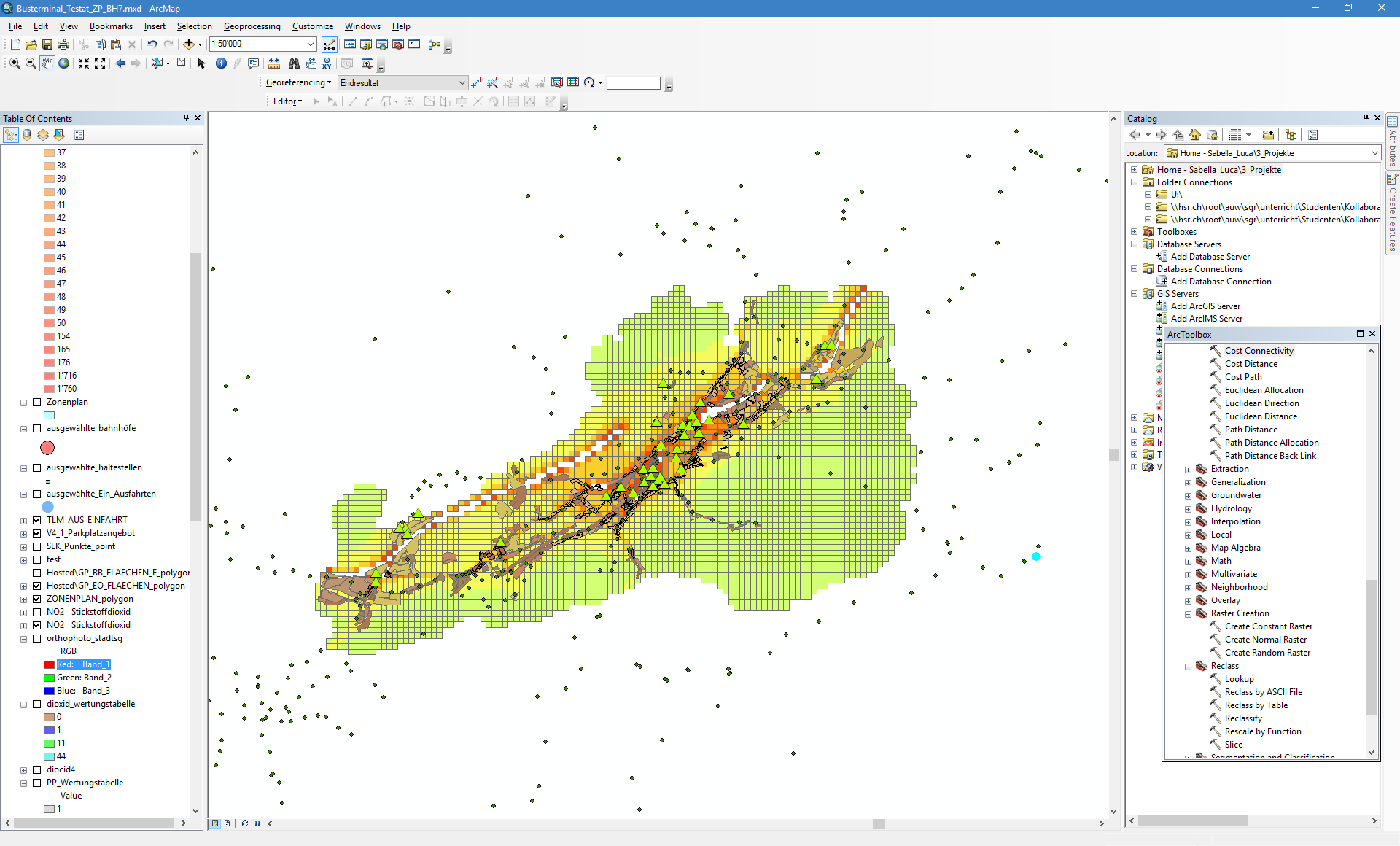Go to previous extent arrow
The width and height of the screenshot is (1400, 846).
(x=120, y=63)
